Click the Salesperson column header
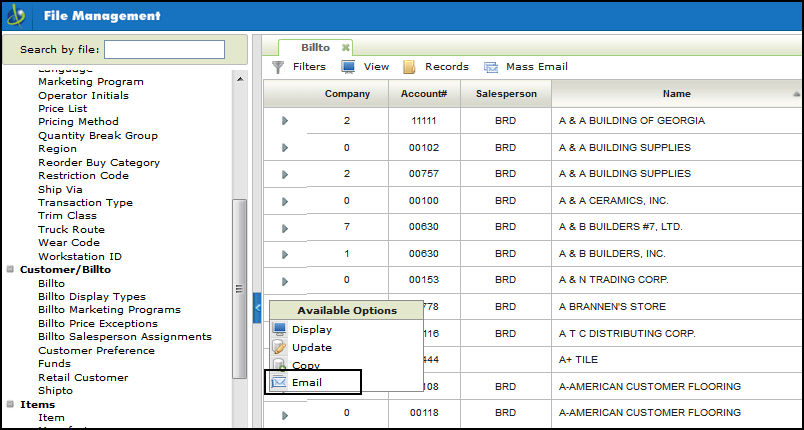Viewport: 804px width, 430px height. [x=506, y=94]
